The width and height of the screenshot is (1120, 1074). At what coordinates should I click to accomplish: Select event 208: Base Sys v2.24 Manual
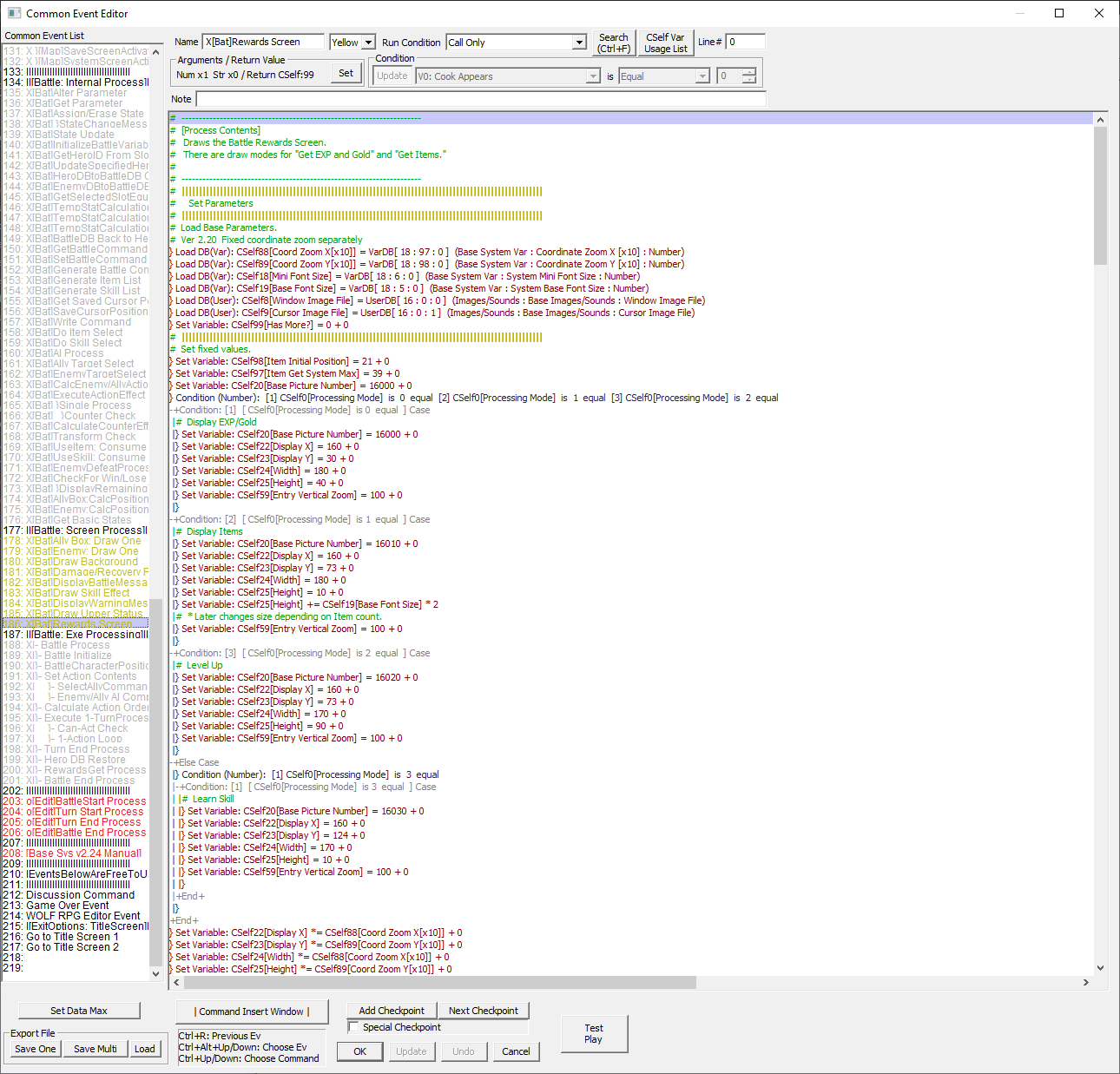76,853
